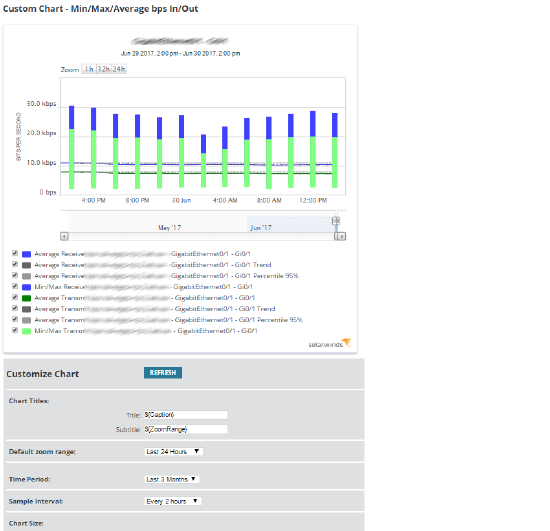Select the 12h zoom option
The image size is (550, 531).
103,69
